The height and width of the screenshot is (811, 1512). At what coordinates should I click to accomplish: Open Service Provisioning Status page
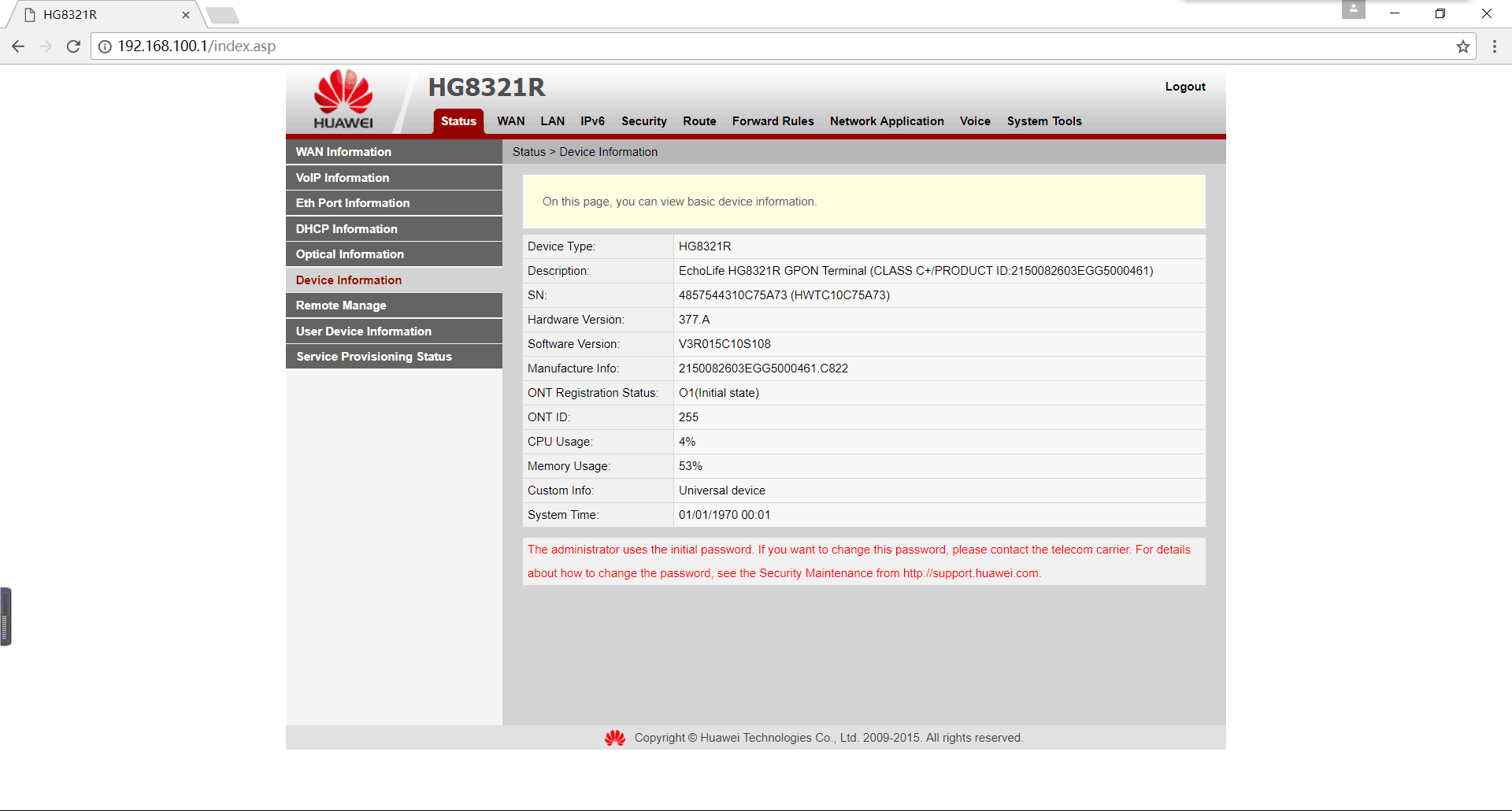[374, 357]
